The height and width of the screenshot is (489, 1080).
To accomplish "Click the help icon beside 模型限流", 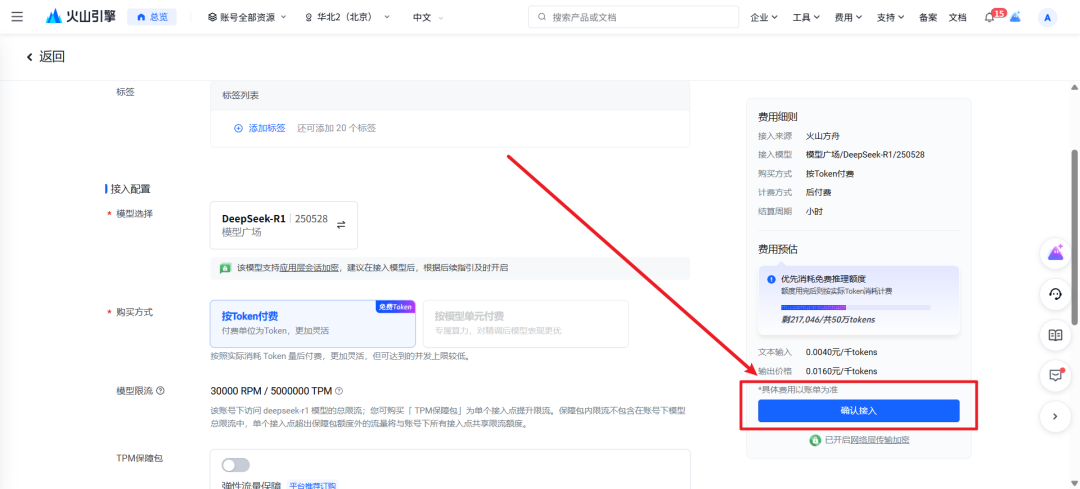I will coord(160,391).
